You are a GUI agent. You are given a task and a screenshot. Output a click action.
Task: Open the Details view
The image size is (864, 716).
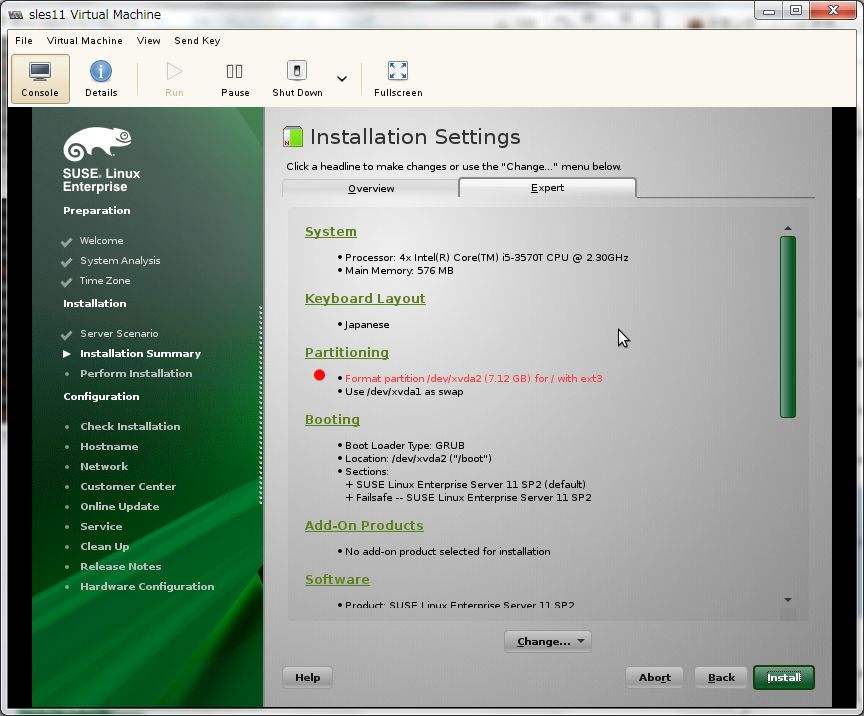coord(101,79)
